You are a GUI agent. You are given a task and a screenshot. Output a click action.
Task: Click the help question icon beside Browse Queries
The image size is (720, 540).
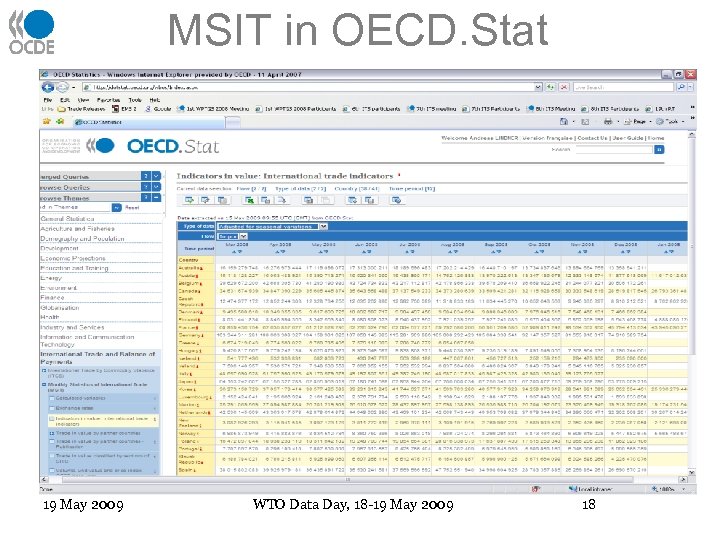(x=146, y=187)
